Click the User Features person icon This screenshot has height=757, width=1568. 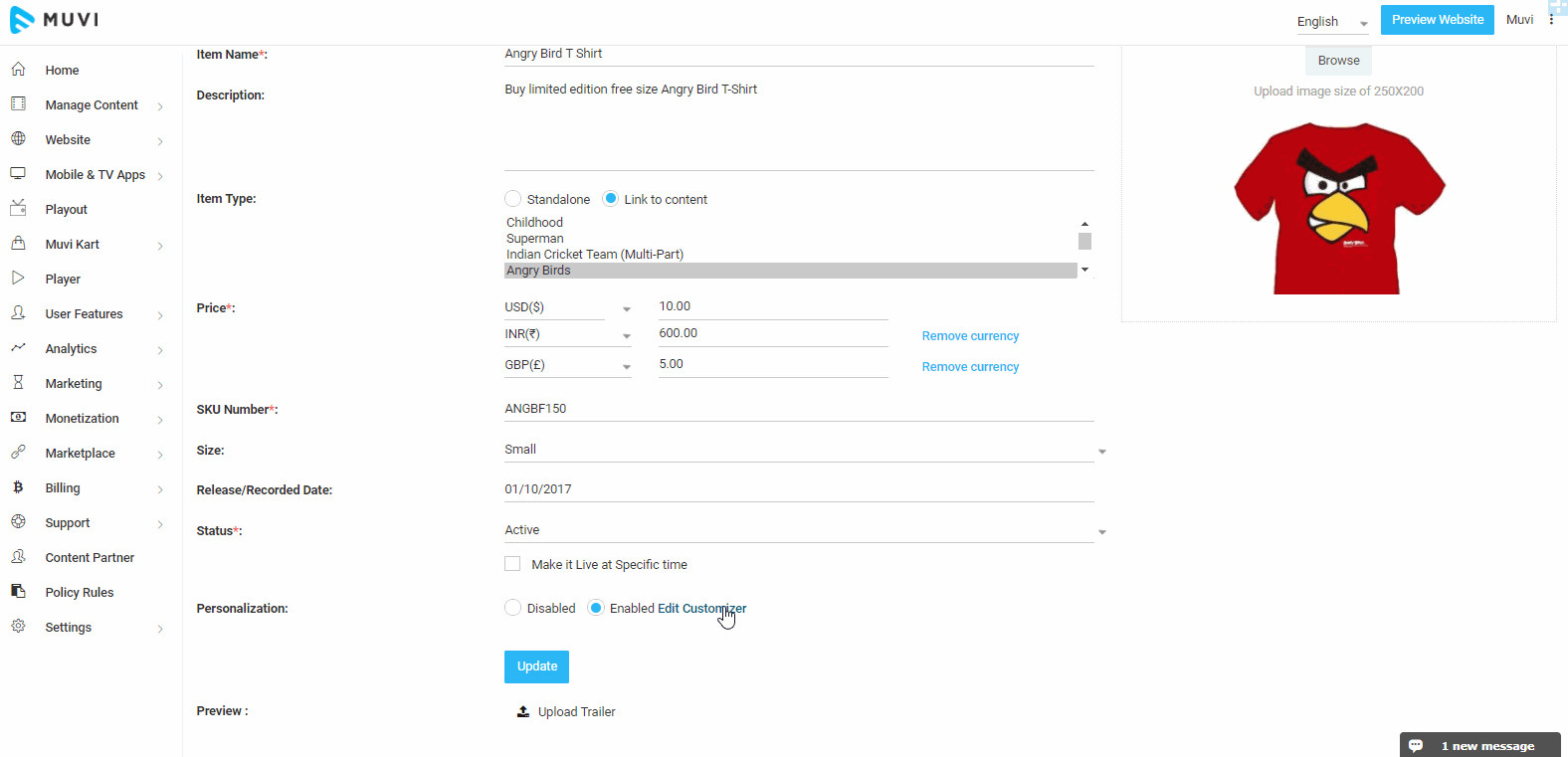pos(18,312)
